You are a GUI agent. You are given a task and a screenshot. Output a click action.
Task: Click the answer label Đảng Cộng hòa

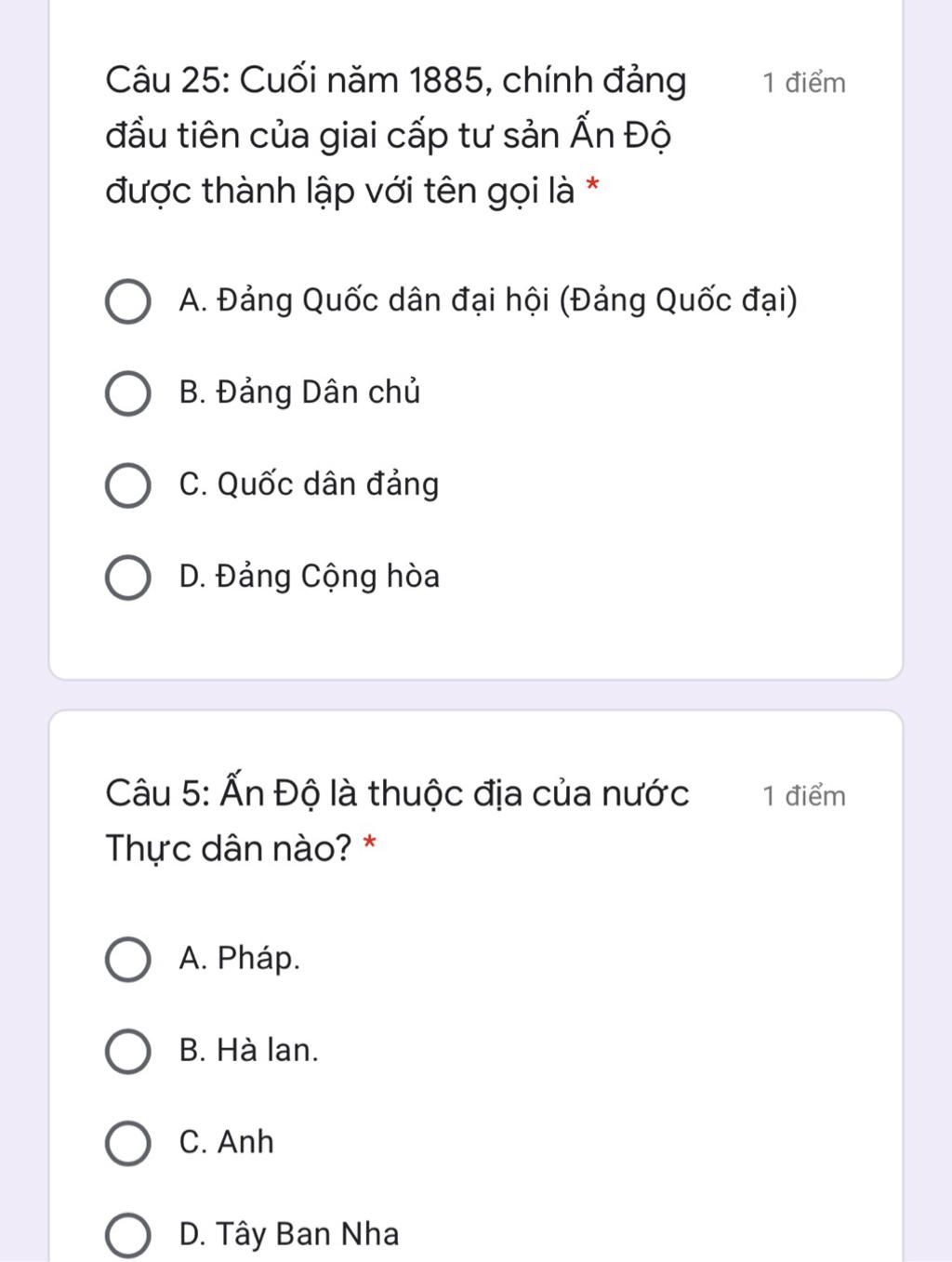309,578
